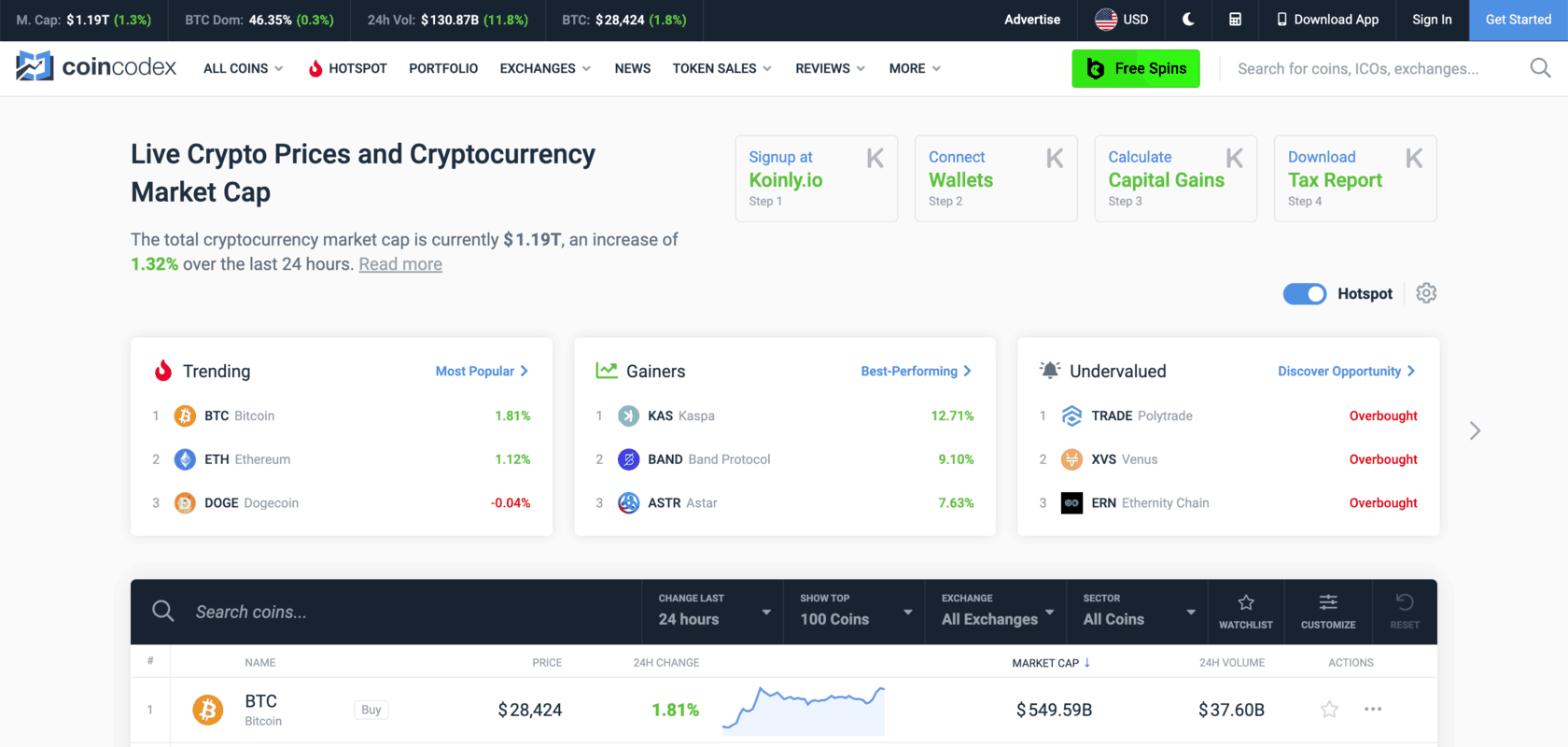Open the Sector All Coins dropdown
Viewport: 1568px width, 747px height.
(x=1138, y=612)
